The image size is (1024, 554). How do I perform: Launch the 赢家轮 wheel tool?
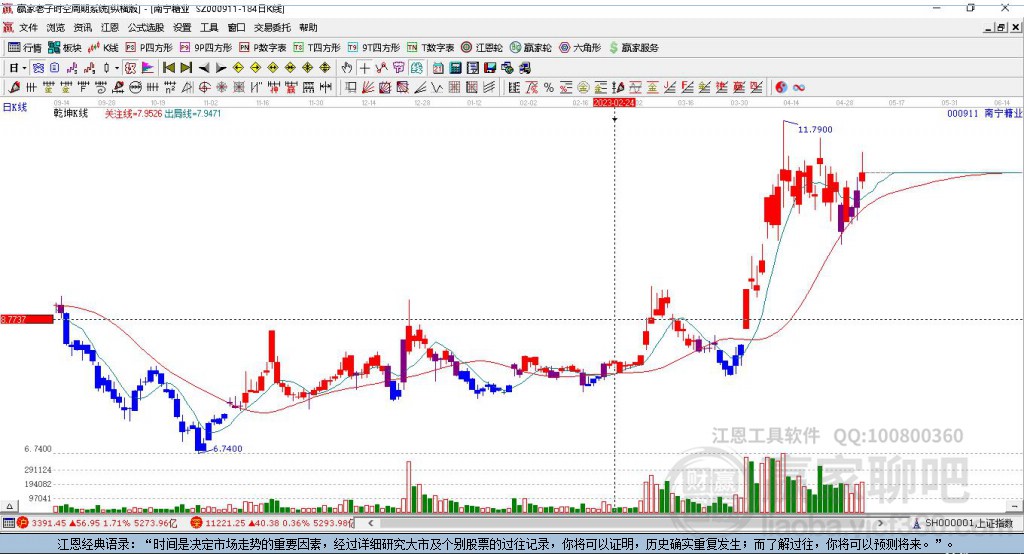[x=530, y=48]
